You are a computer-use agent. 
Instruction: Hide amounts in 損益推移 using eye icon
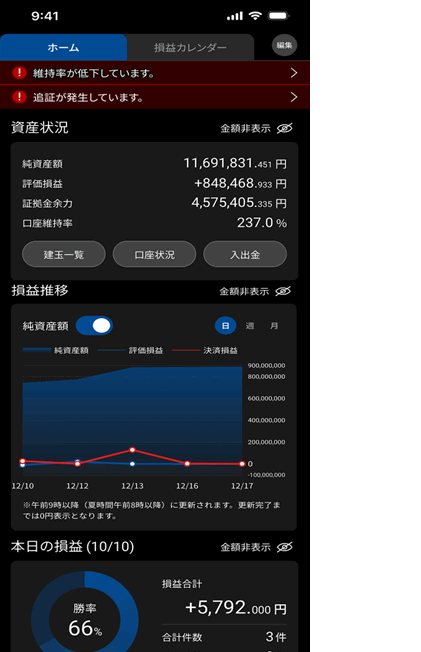pyautogui.click(x=283, y=291)
